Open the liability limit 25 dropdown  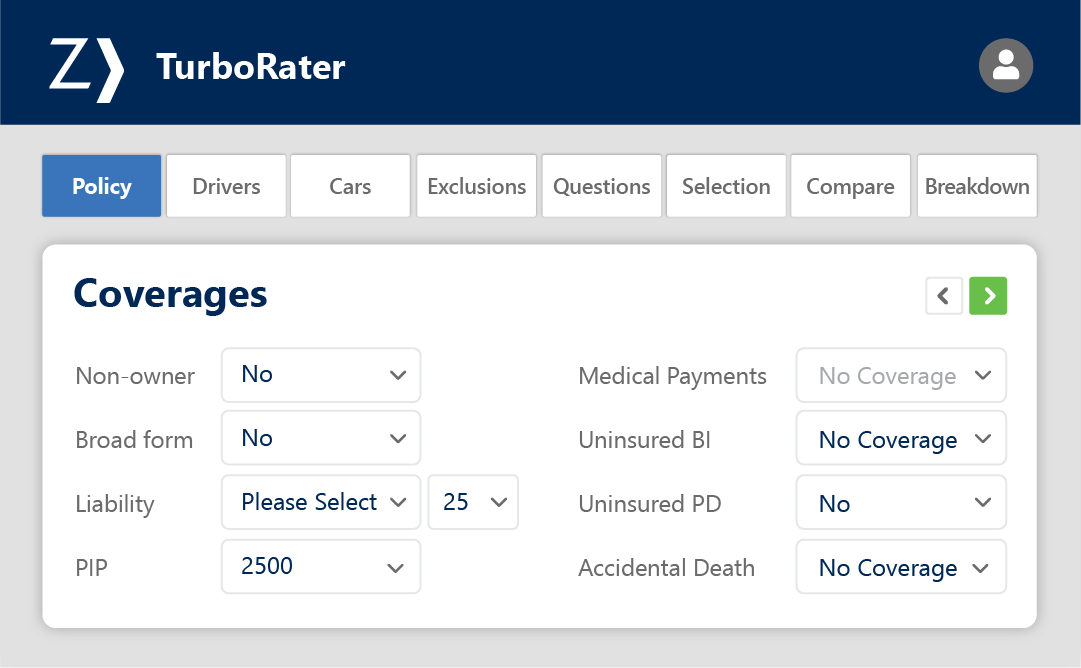click(473, 502)
